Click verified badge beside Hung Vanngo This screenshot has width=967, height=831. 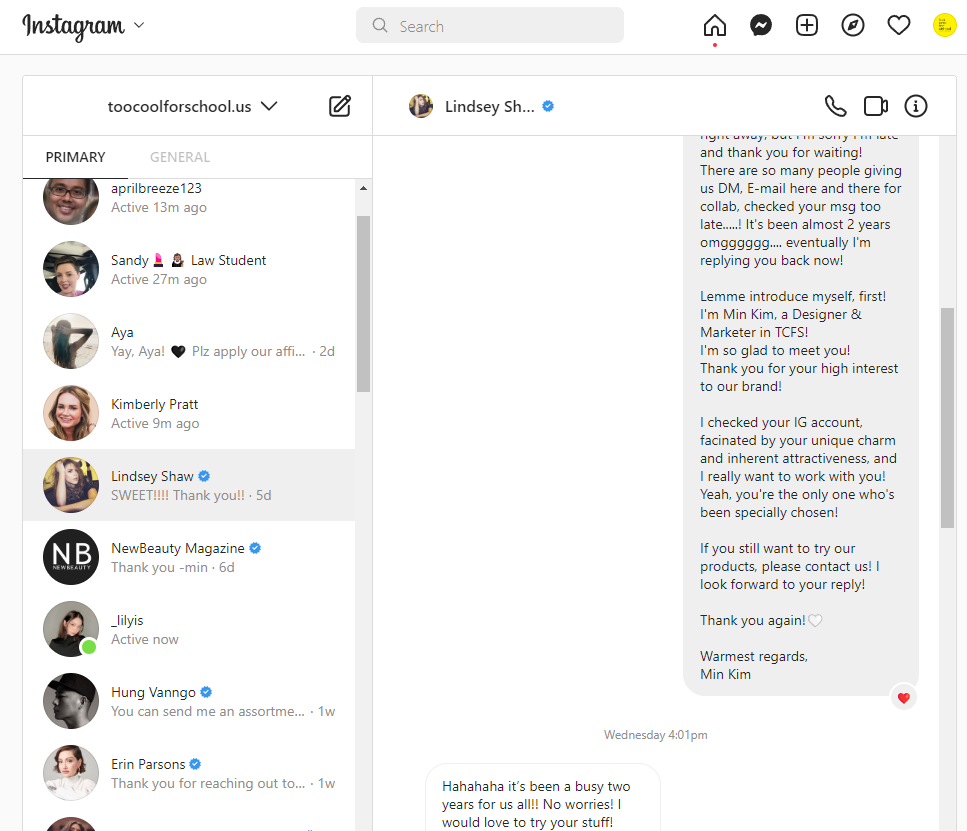(x=206, y=692)
